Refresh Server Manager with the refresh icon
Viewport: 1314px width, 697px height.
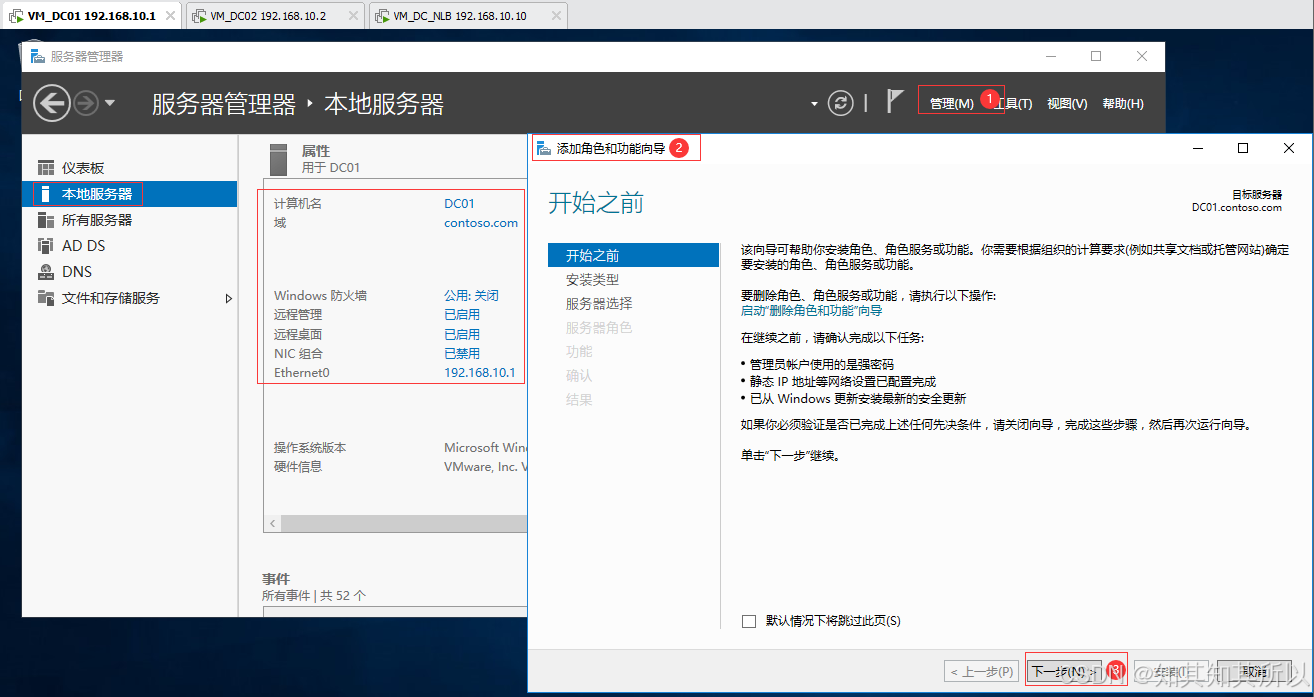(x=842, y=103)
